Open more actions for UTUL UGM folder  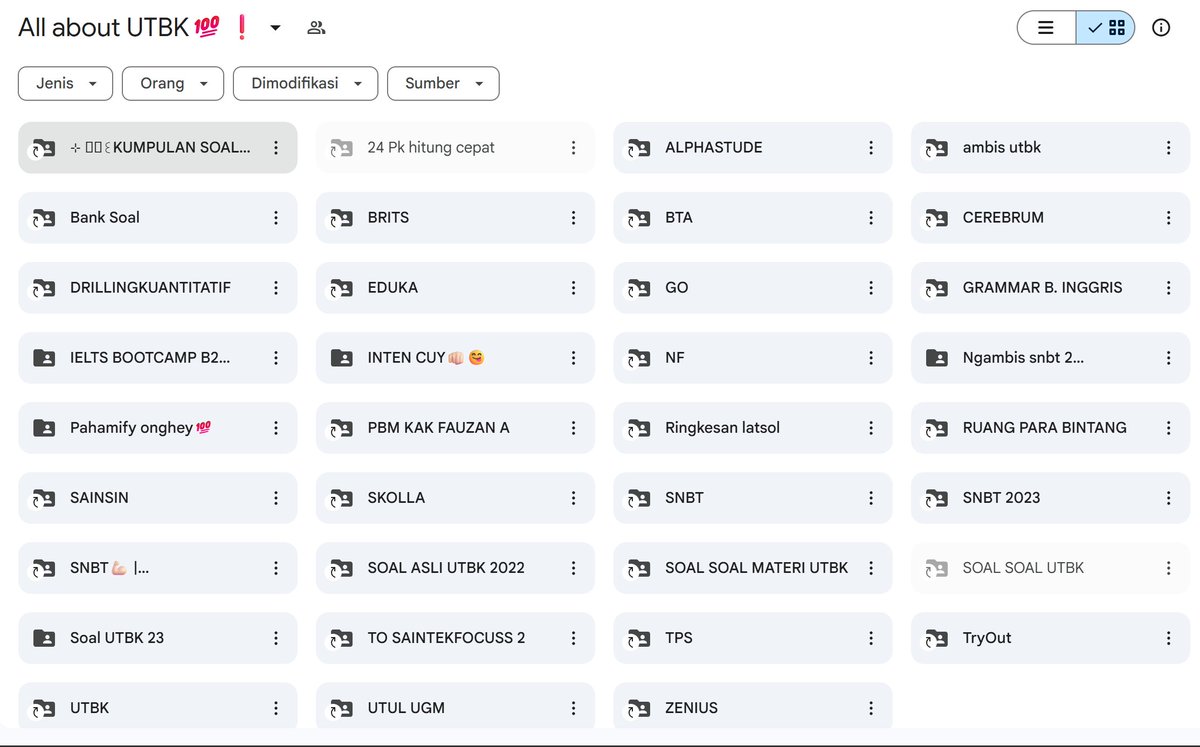pos(573,708)
